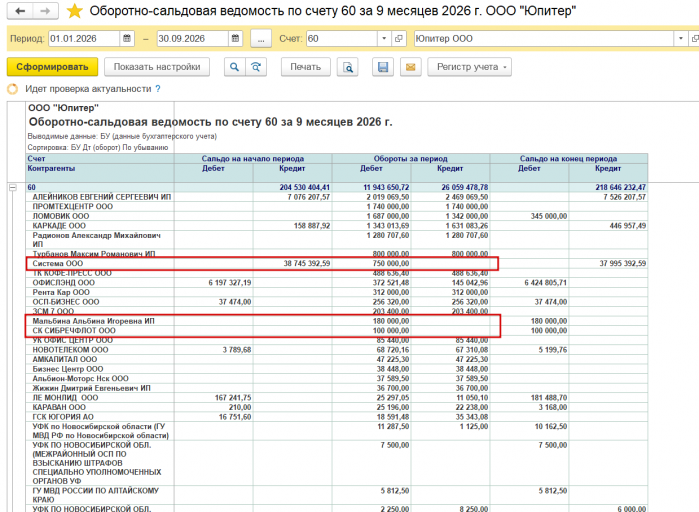
Task: Expand the account number dropdown arrow
Action: click(x=384, y=38)
